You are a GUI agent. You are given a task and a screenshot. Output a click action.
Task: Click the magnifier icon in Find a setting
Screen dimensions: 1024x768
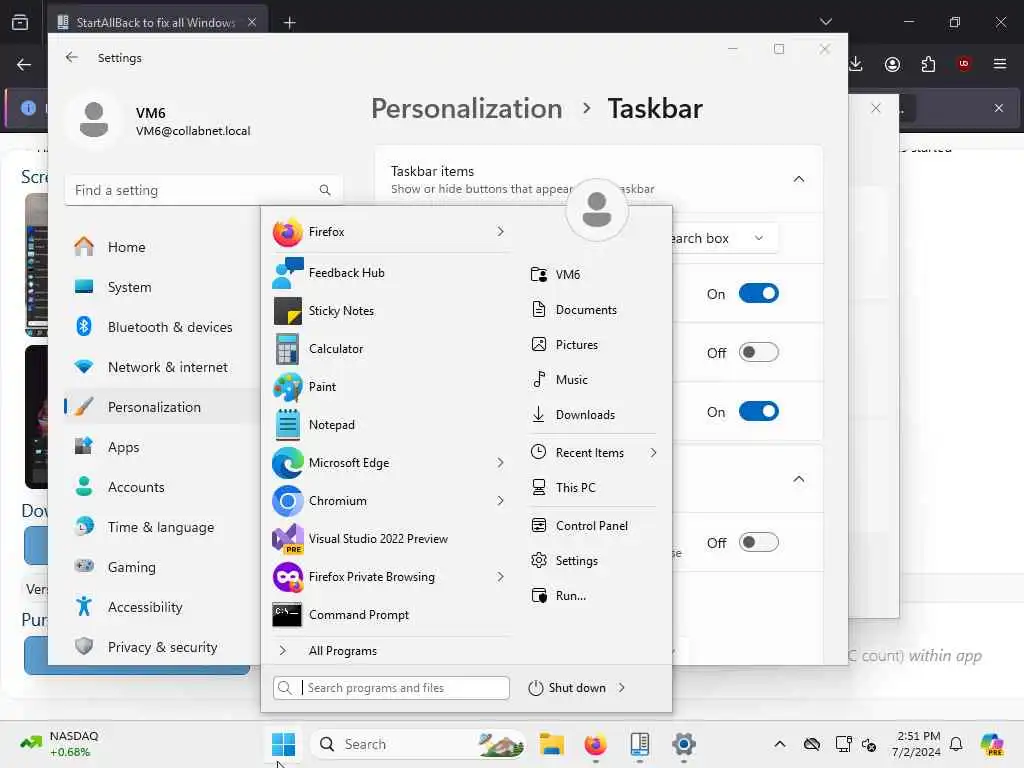pyautogui.click(x=325, y=190)
